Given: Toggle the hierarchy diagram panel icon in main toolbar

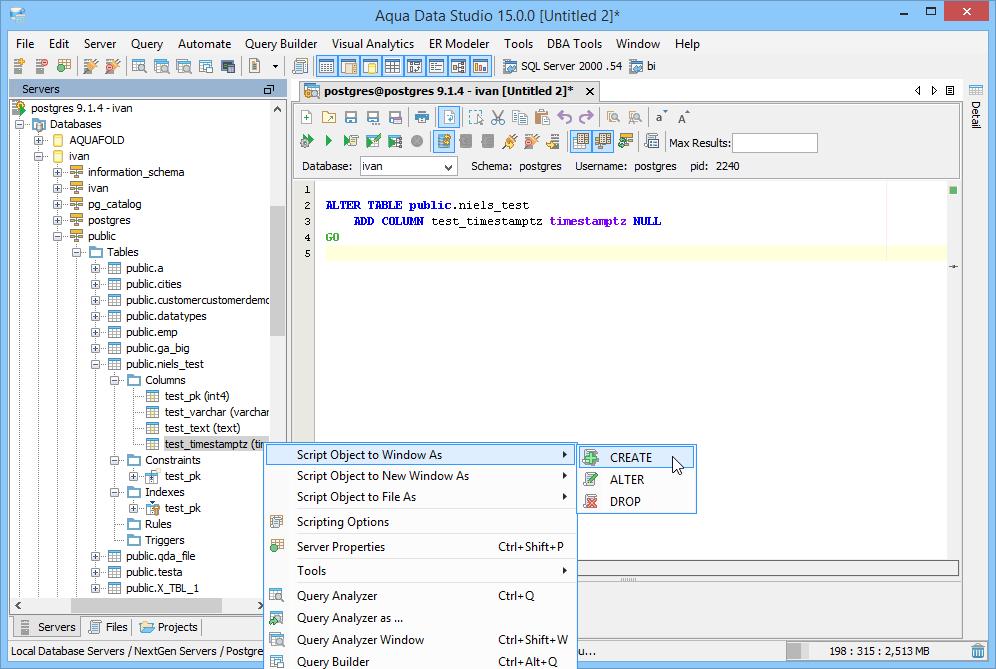Looking at the screenshot, I should click(459, 65).
